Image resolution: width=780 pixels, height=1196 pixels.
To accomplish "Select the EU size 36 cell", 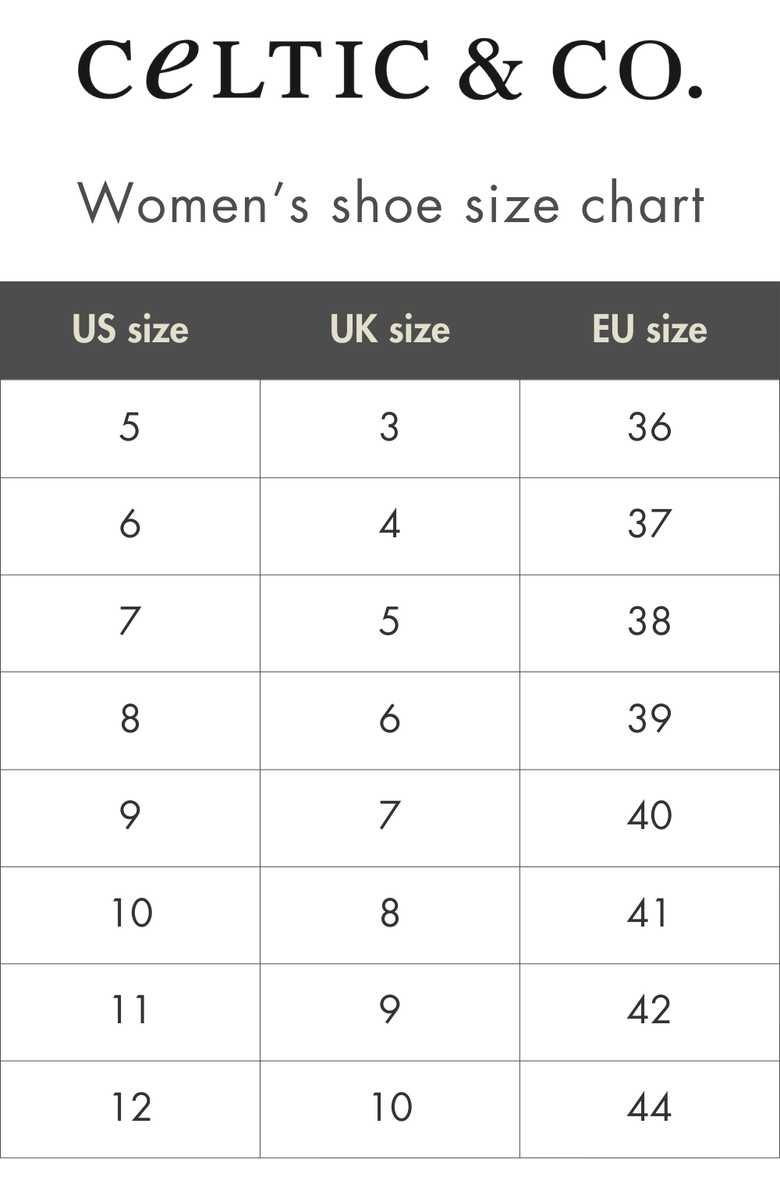I will tap(649, 427).
